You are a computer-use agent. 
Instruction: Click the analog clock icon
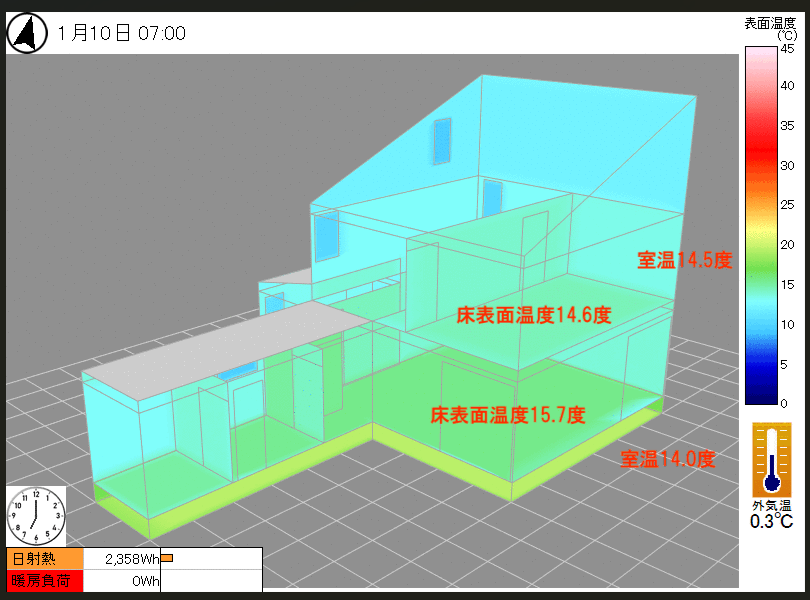36,515
